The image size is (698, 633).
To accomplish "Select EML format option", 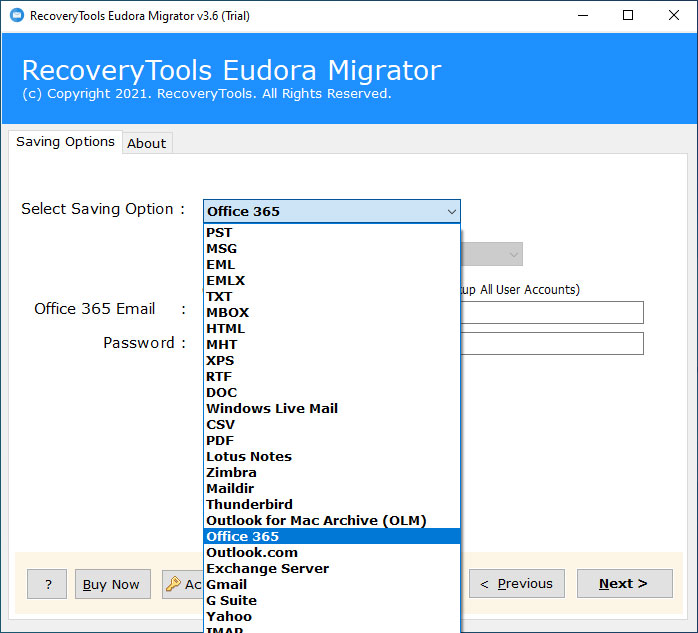I will tap(332, 265).
